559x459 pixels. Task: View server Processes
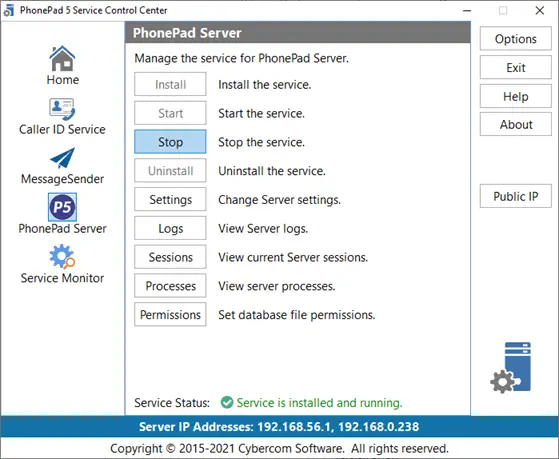tap(170, 286)
